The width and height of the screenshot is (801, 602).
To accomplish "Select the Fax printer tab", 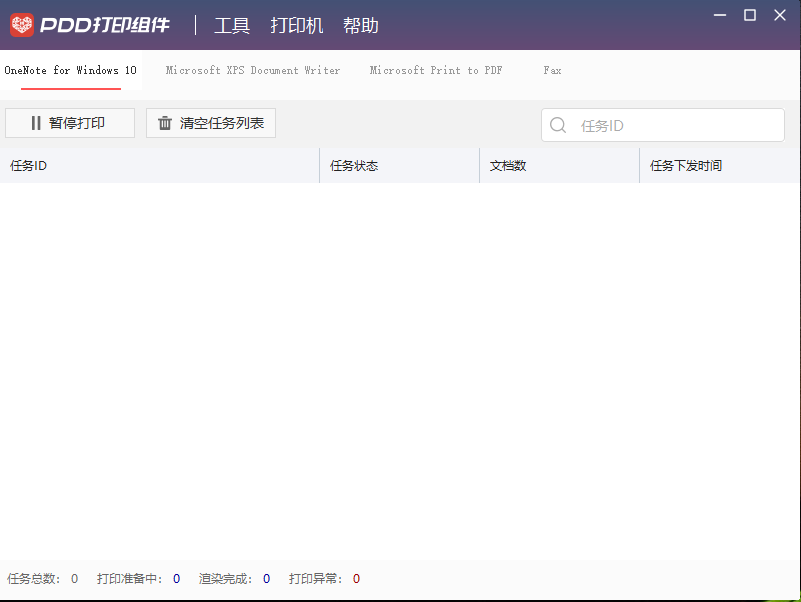I will tap(552, 71).
